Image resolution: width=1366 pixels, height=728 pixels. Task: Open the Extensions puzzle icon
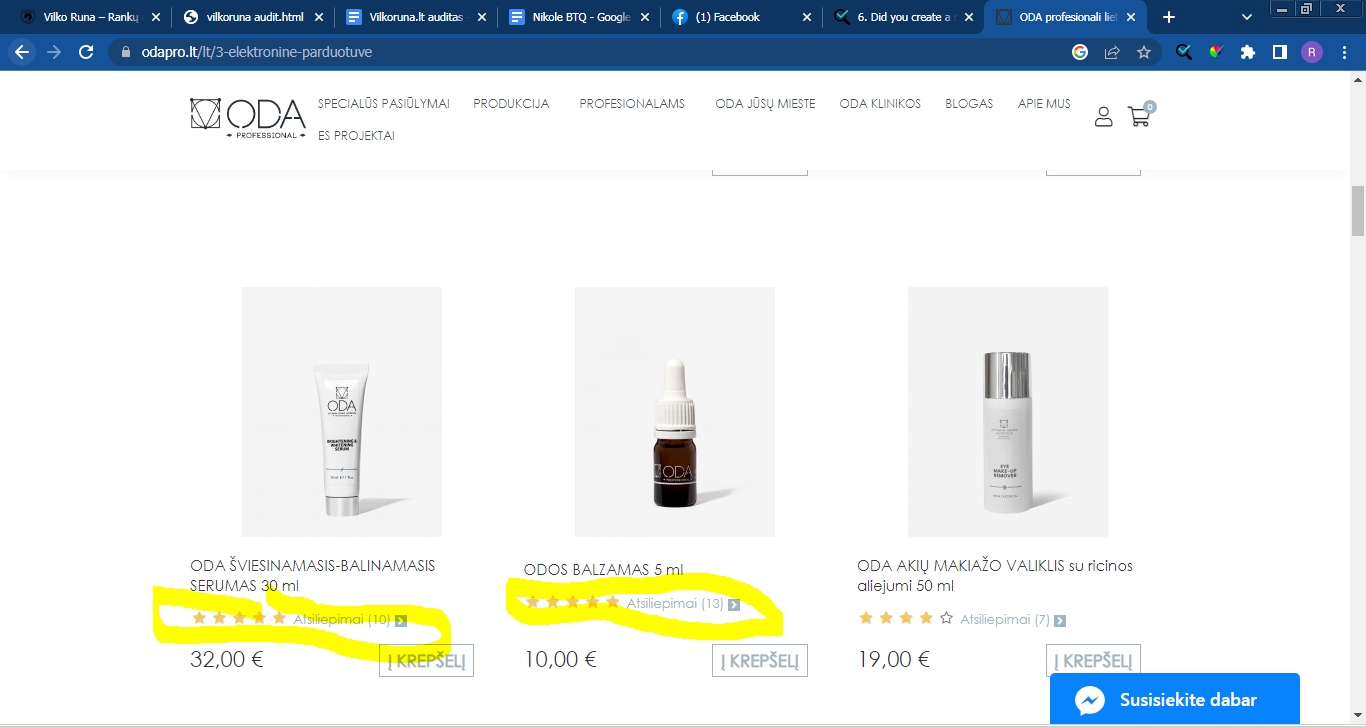1247,52
